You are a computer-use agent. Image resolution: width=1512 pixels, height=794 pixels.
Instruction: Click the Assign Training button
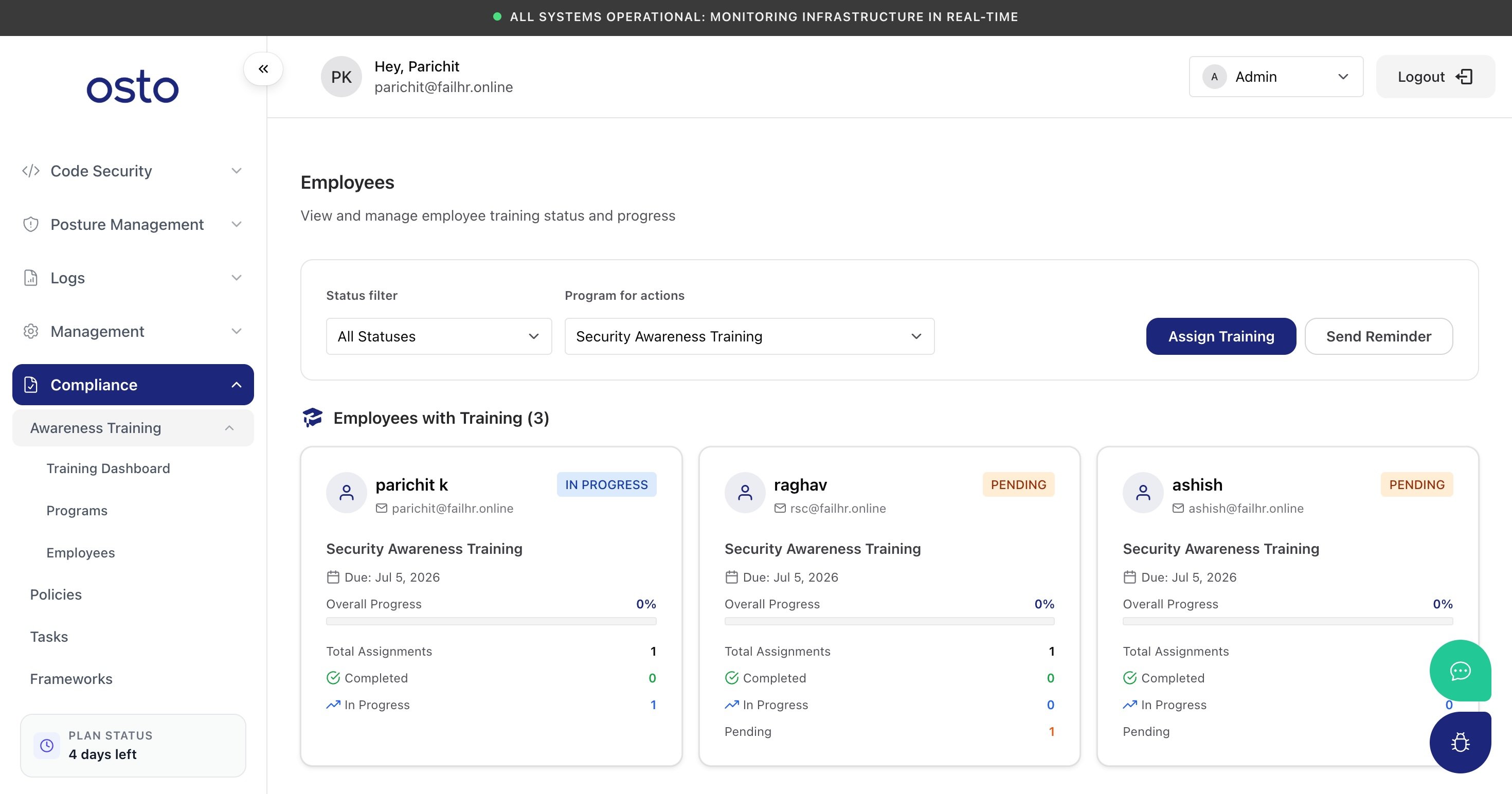(1221, 336)
